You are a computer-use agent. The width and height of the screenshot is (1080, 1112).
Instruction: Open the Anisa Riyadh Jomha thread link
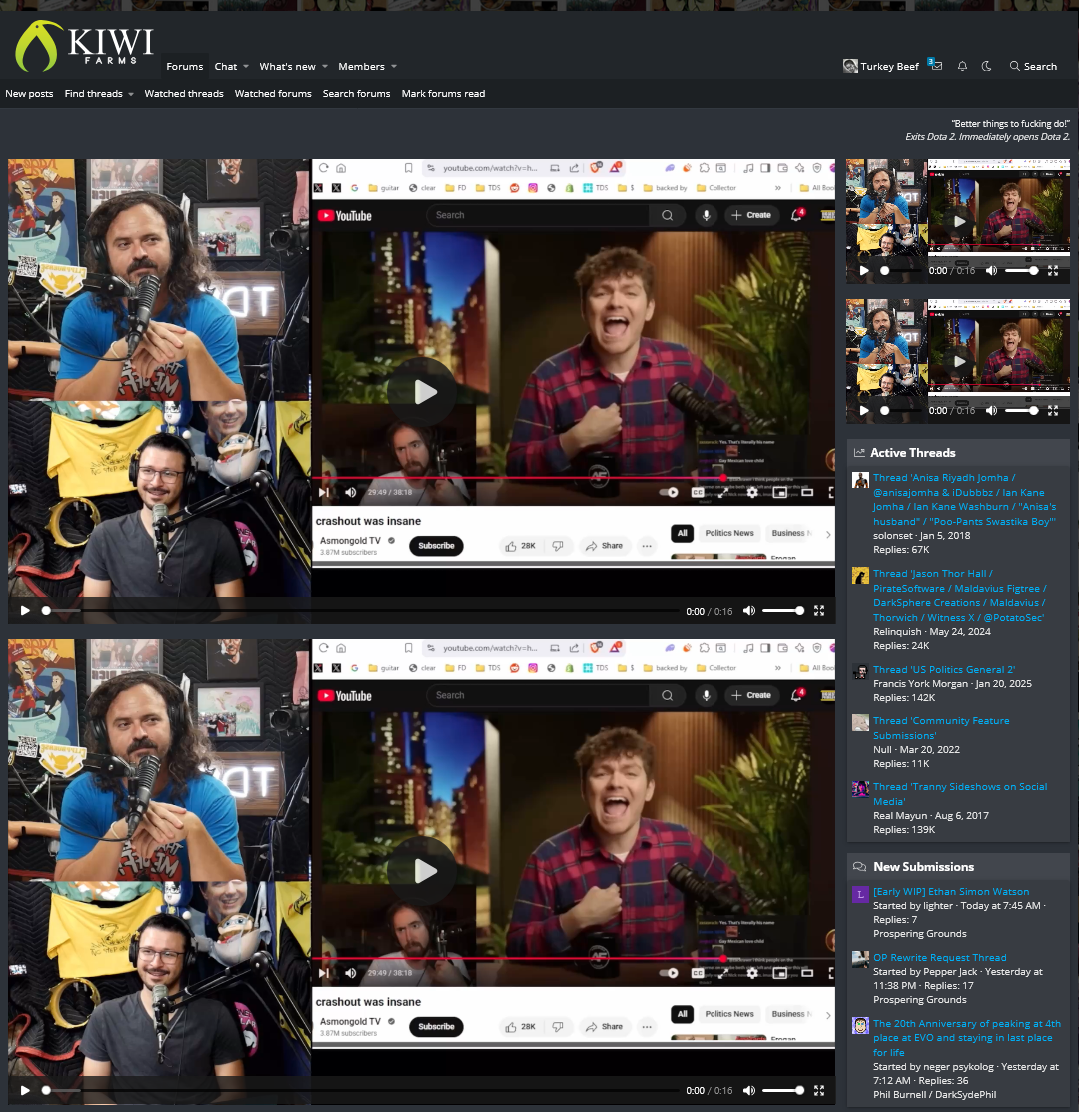pyautogui.click(x=964, y=500)
